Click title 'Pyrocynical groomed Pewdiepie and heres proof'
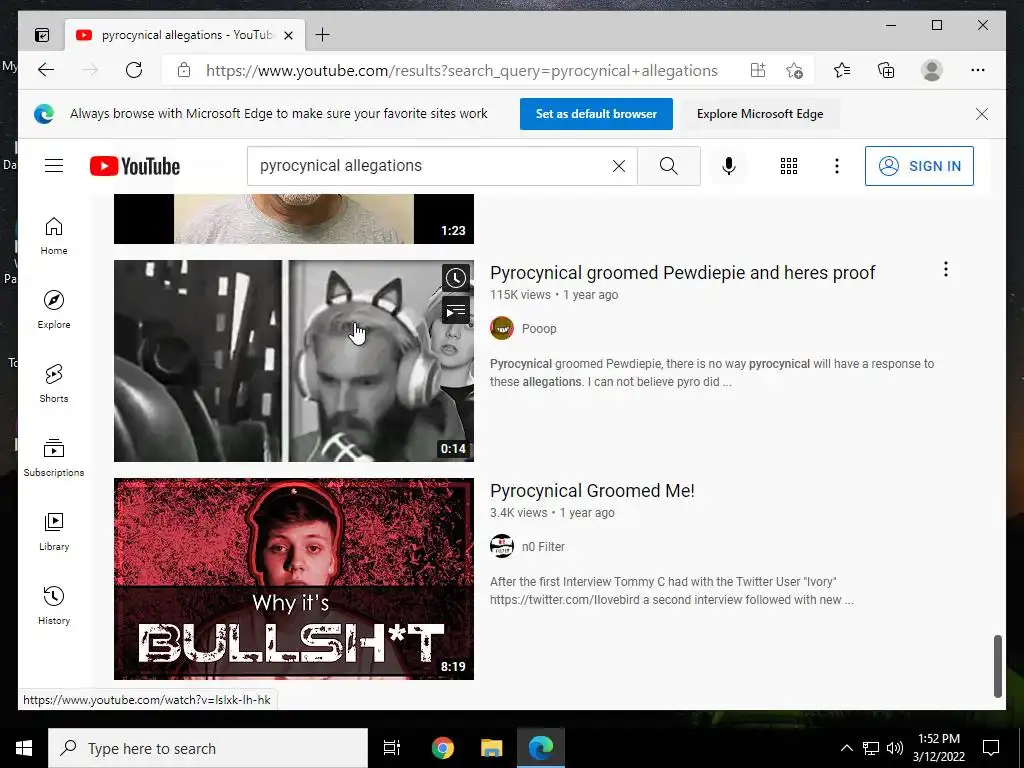Viewport: 1024px width, 768px height. coord(682,272)
